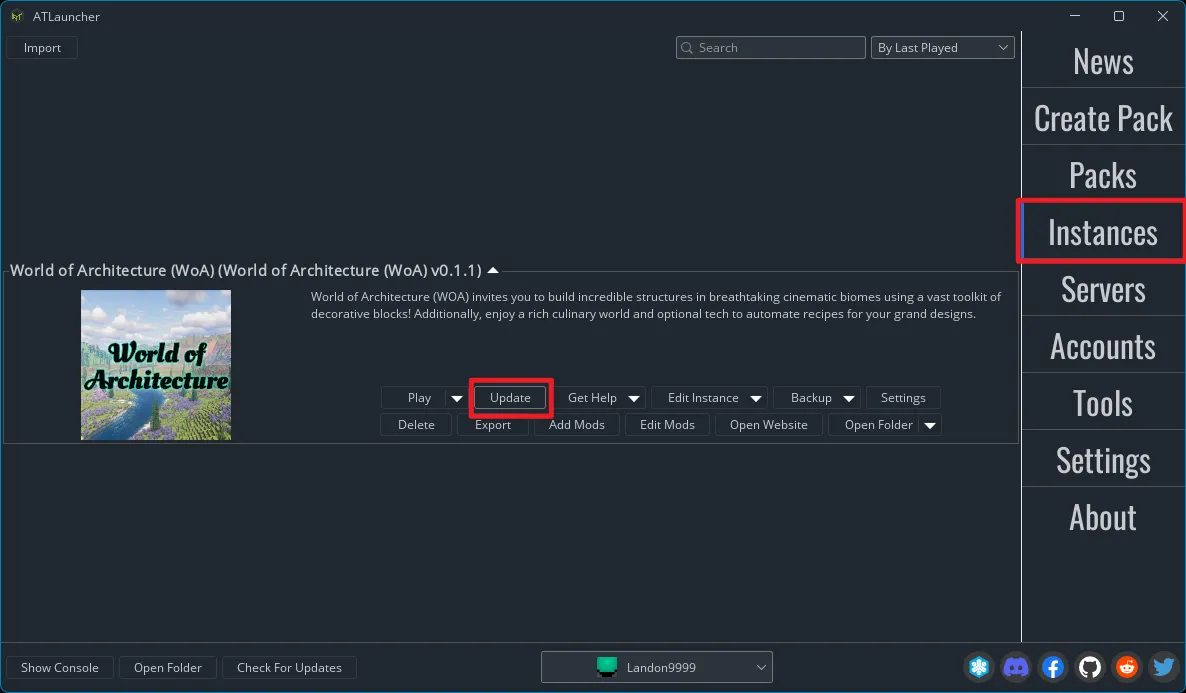Open the Nodecraft snowflake icon link
Image resolution: width=1186 pixels, height=693 pixels.
pyautogui.click(x=979, y=667)
